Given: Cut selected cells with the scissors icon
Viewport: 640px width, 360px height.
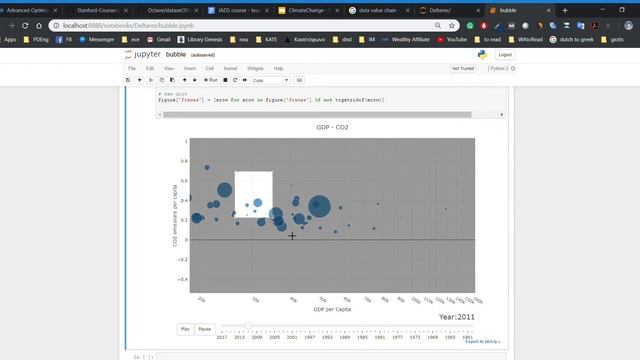Looking at the screenshot, I should pos(151,80).
